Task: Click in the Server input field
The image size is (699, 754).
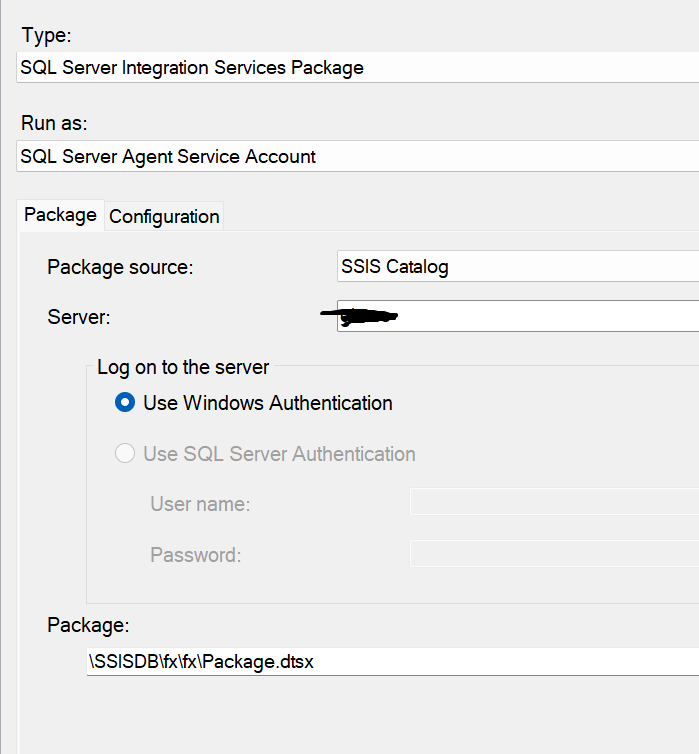Action: coord(518,316)
